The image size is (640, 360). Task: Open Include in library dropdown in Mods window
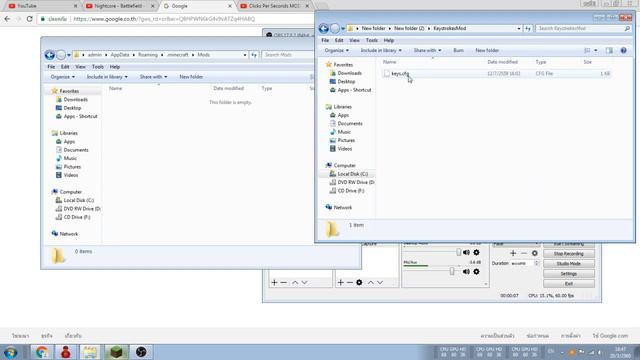[x=107, y=77]
